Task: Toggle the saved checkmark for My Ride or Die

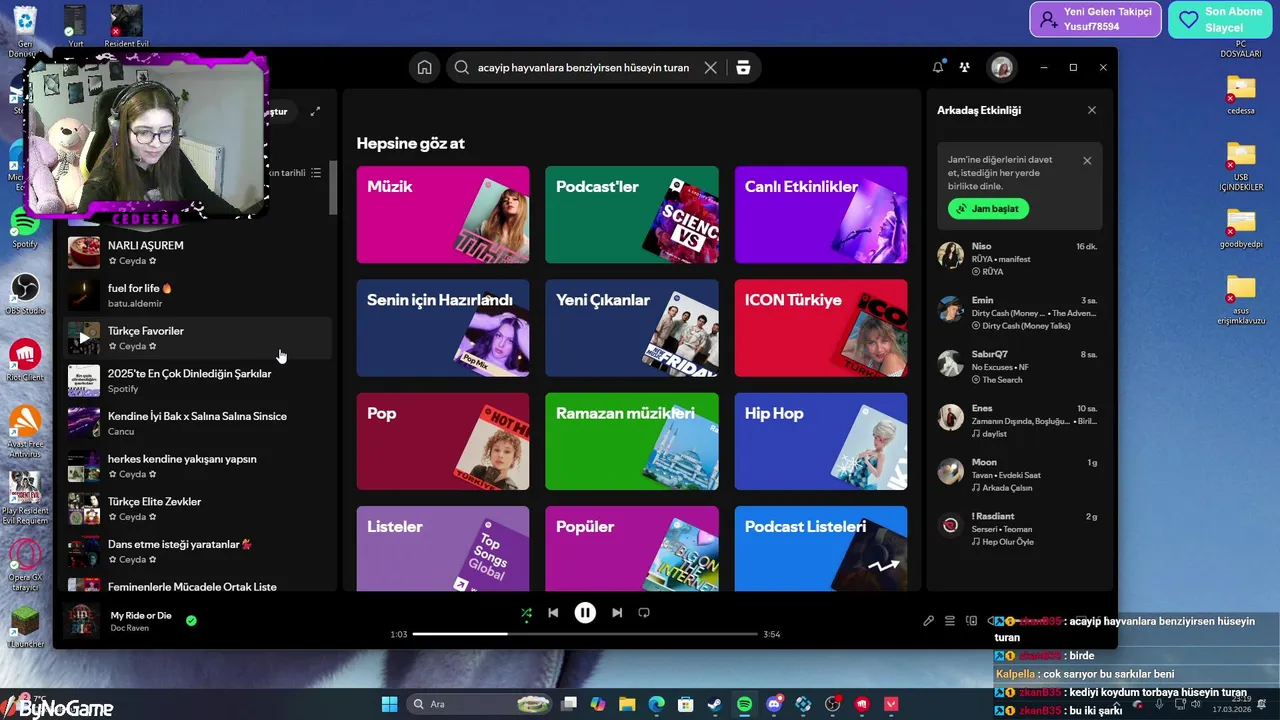Action: click(191, 620)
